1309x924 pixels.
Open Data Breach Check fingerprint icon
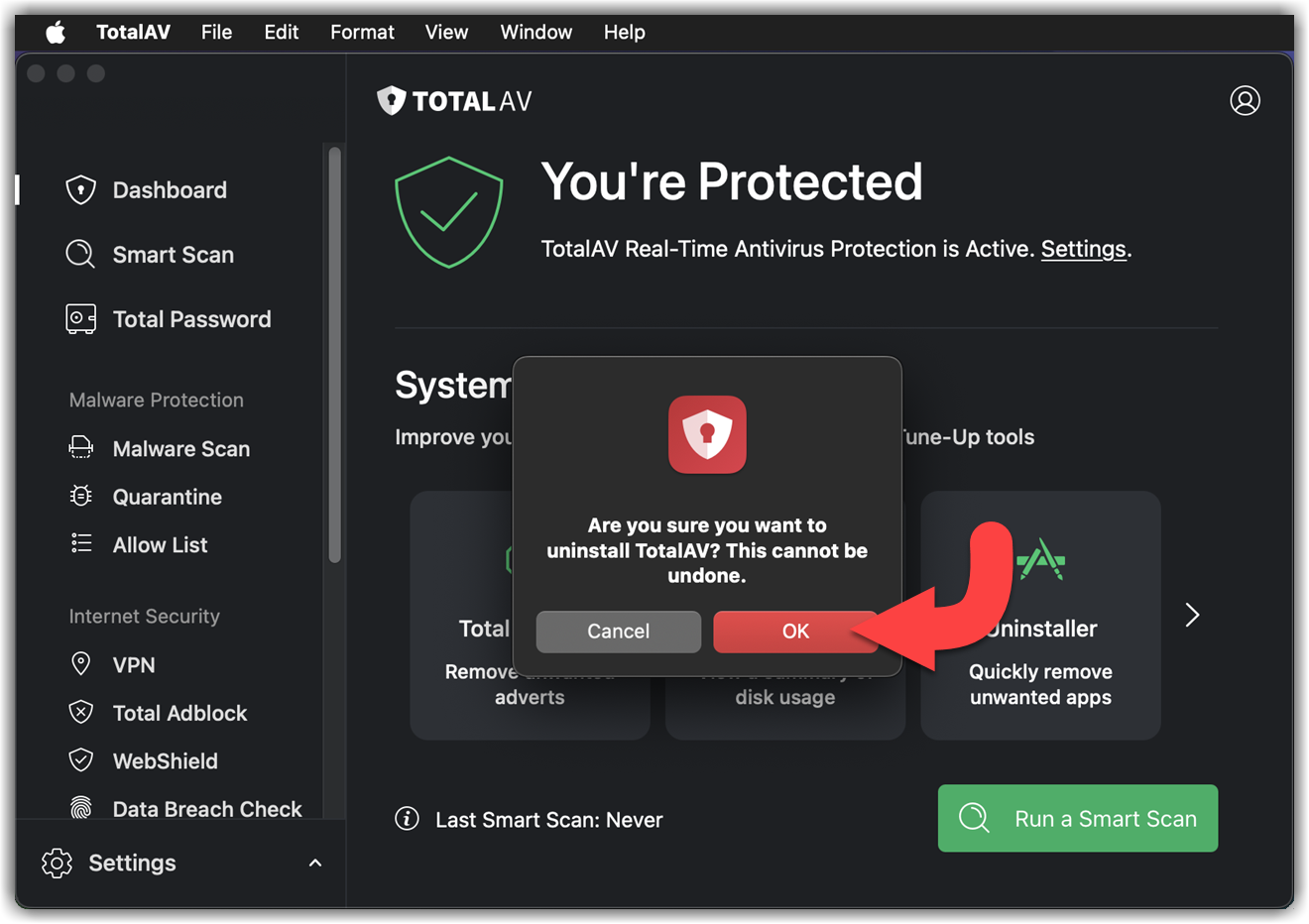80,808
